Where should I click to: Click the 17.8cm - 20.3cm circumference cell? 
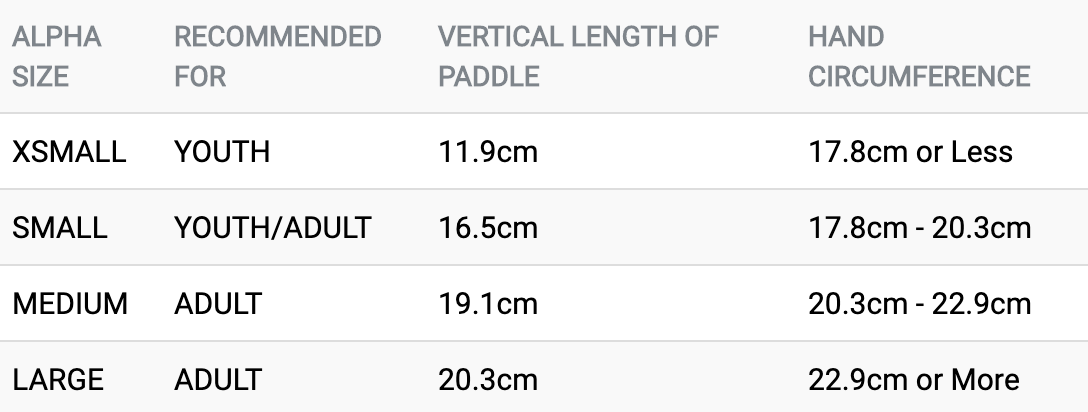pos(919,228)
